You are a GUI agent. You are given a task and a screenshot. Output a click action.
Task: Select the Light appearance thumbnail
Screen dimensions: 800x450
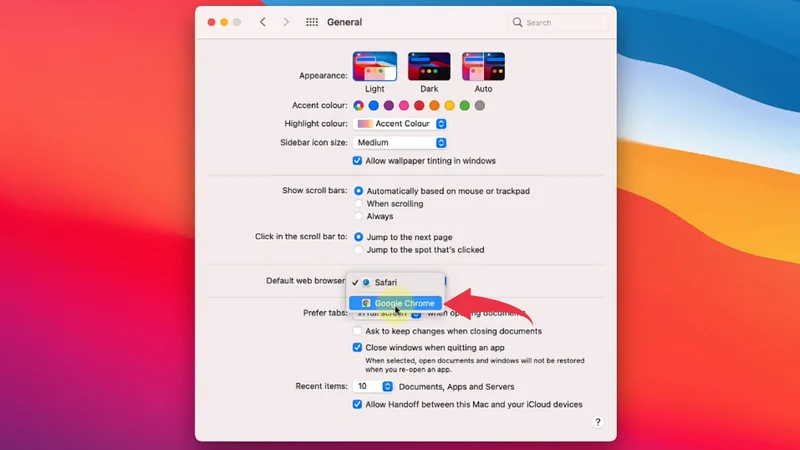[375, 66]
